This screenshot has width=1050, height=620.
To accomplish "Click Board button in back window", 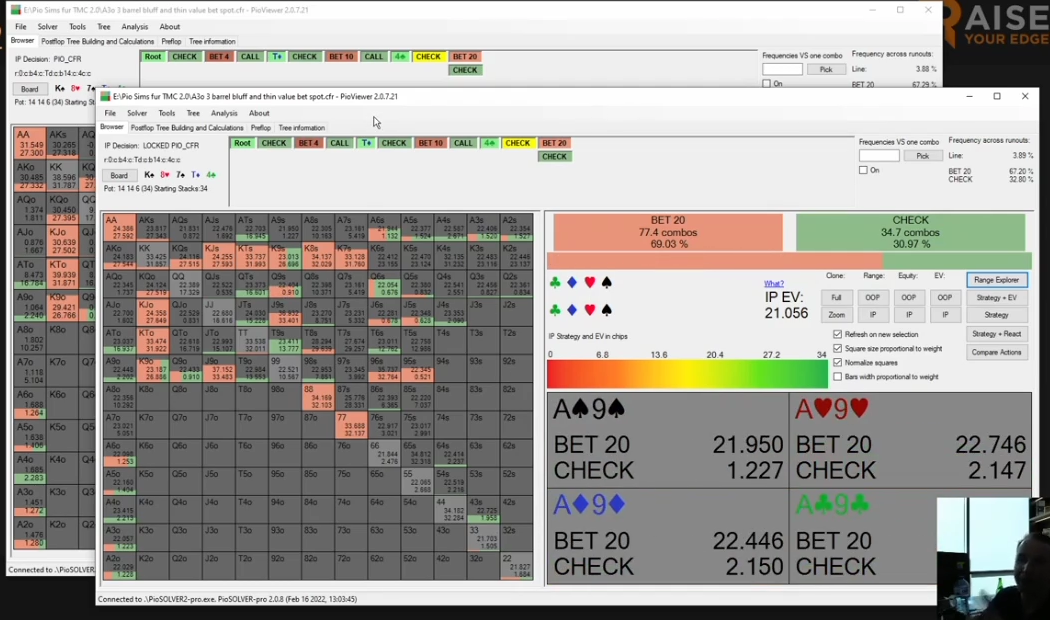I will click(x=29, y=89).
